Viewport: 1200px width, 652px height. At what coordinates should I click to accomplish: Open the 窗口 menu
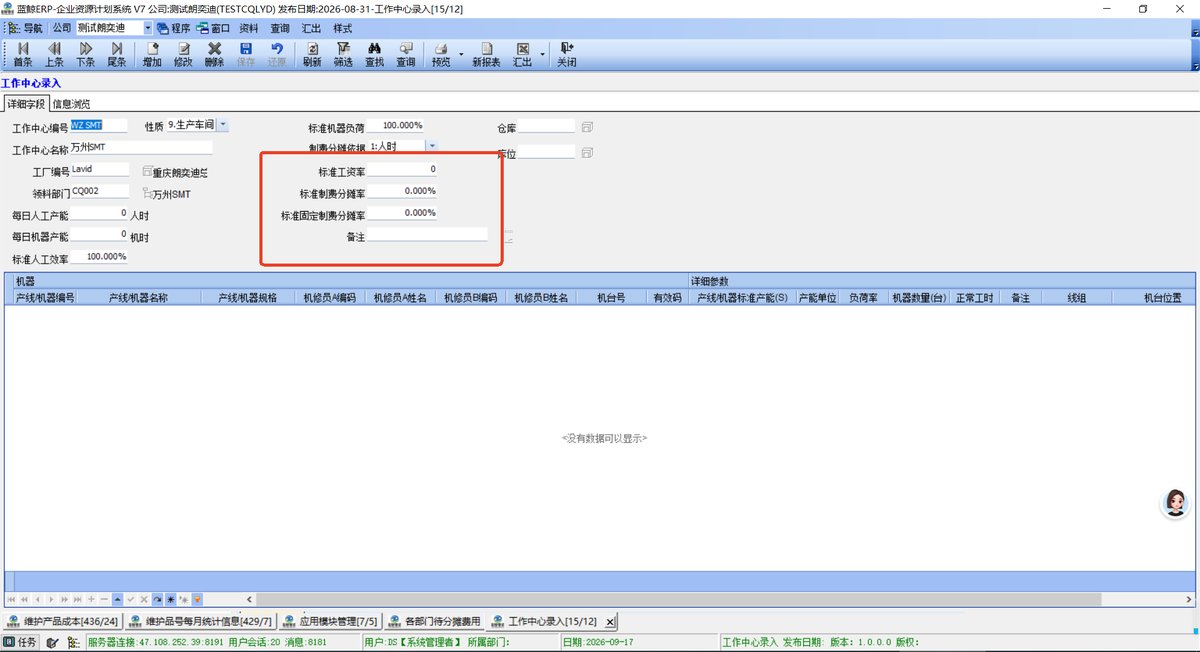click(x=213, y=28)
